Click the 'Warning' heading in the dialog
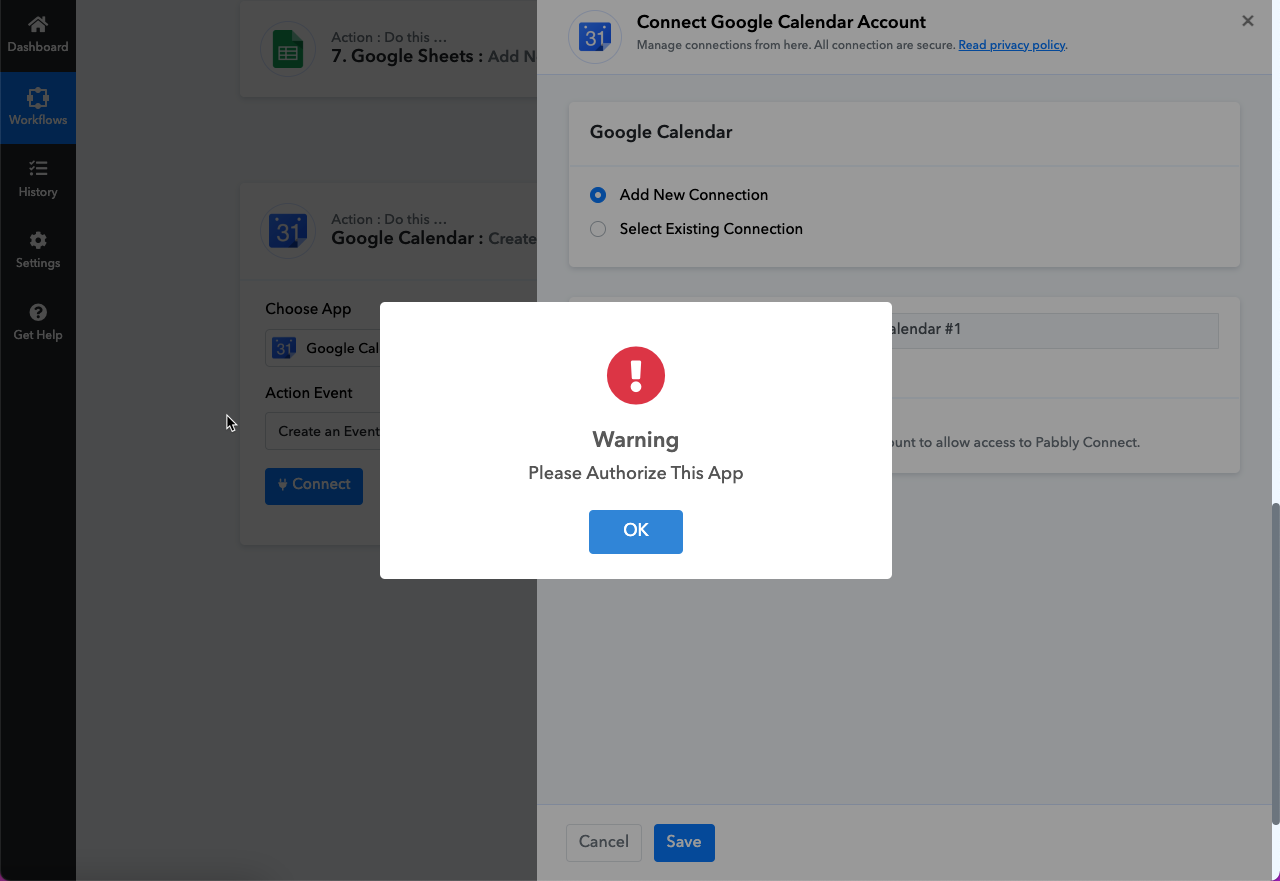The image size is (1280, 881). [636, 440]
